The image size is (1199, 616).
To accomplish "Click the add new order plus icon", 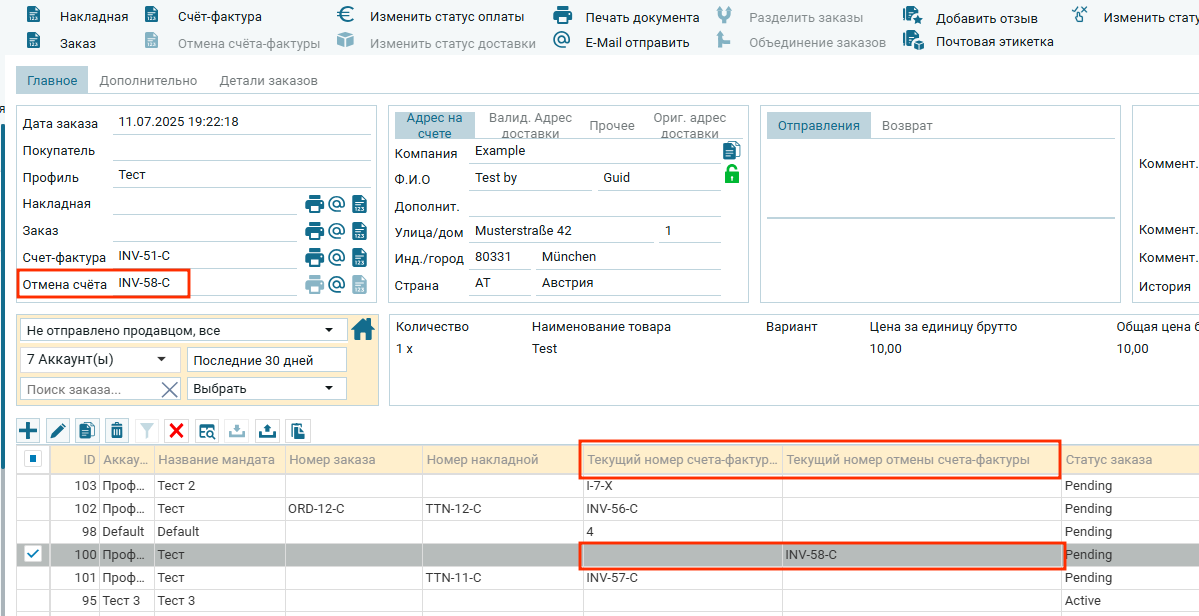I will point(29,431).
